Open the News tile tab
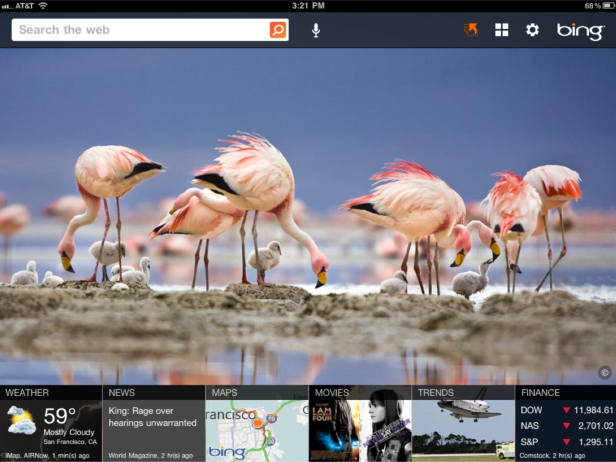The width and height of the screenshot is (616, 462). tap(122, 393)
